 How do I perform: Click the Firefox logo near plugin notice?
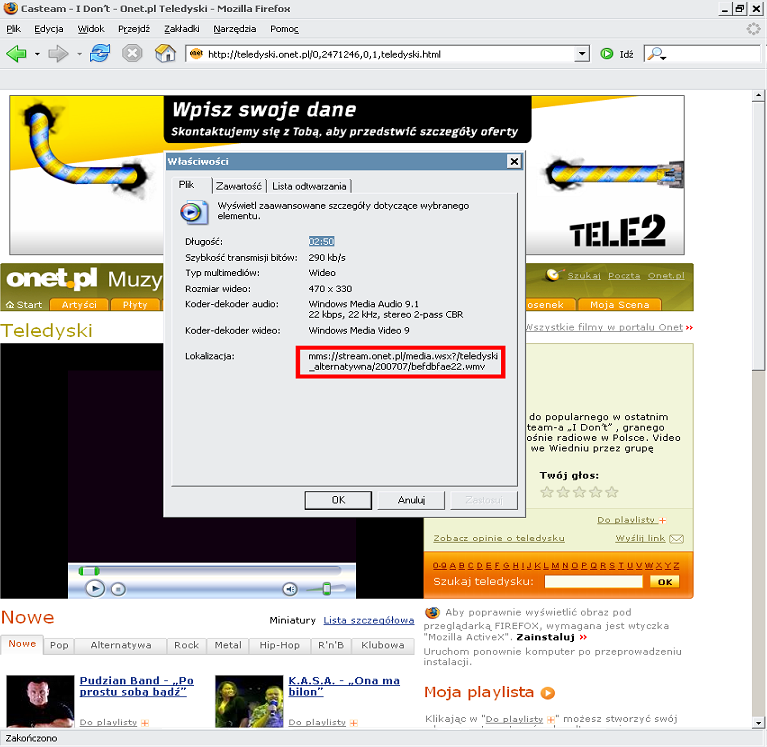[432, 612]
